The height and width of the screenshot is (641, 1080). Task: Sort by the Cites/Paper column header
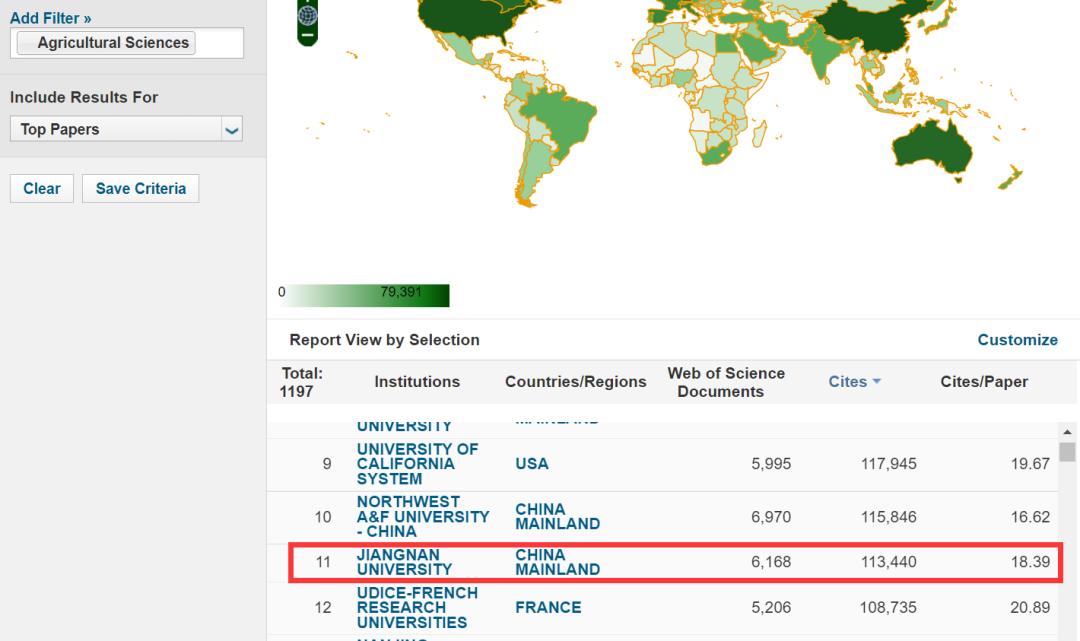984,382
